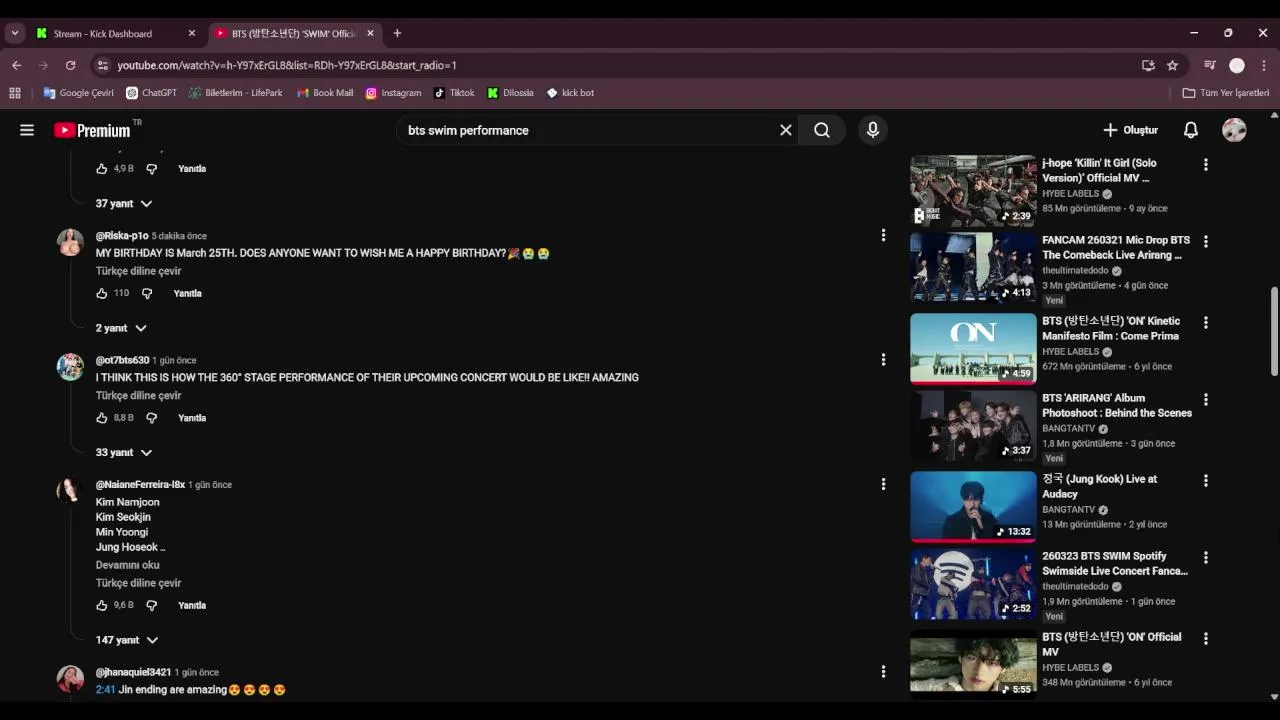Screen dimensions: 1280x720
Task: Click the browser address bar URL
Action: click(287, 65)
